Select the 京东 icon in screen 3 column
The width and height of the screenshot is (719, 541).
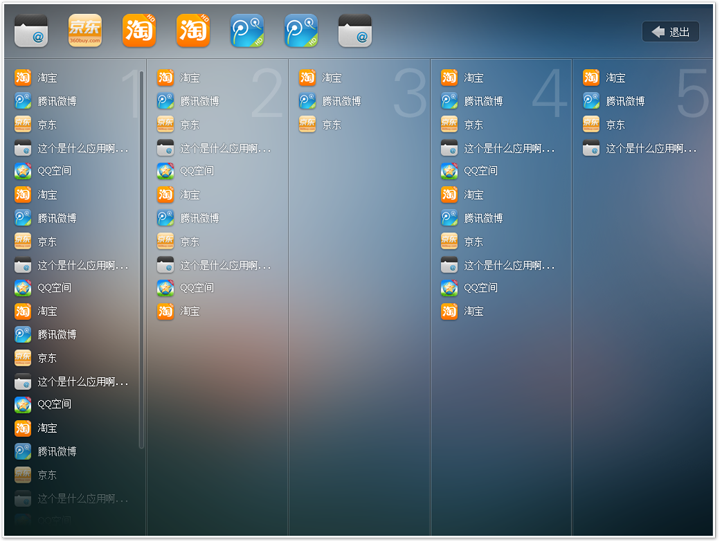[x=307, y=124]
